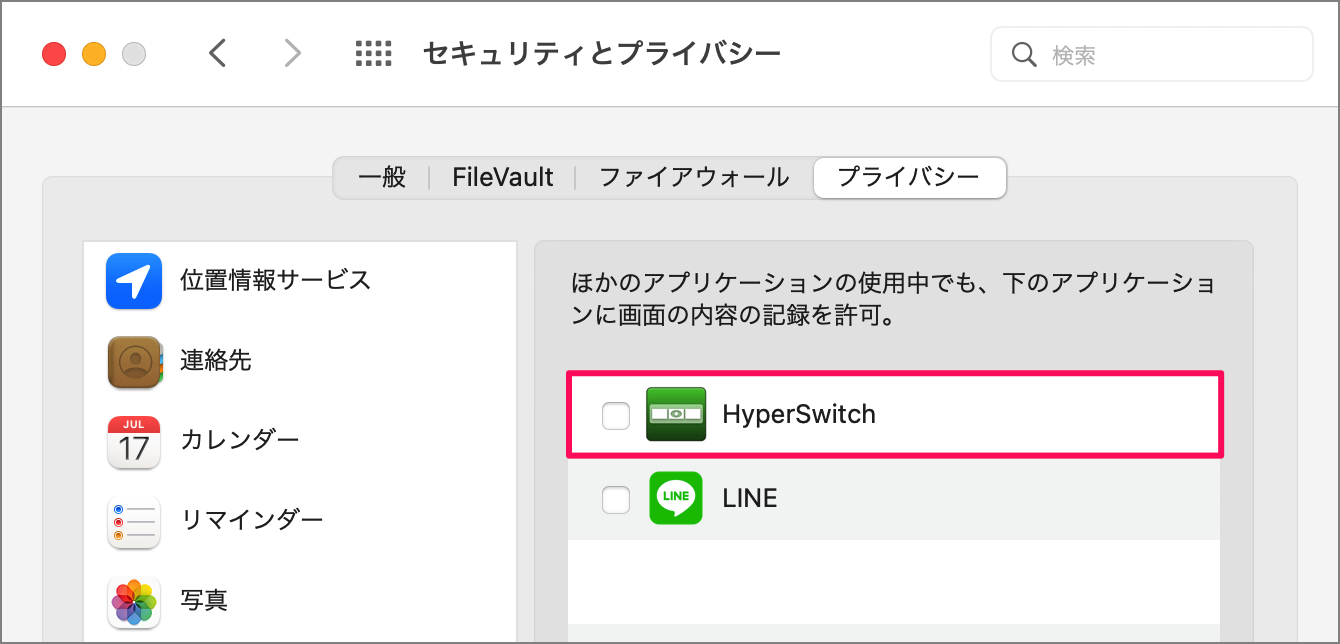Screen dimensions: 1340x644
Task: Open the show-all preferences grid icon
Action: (373, 53)
